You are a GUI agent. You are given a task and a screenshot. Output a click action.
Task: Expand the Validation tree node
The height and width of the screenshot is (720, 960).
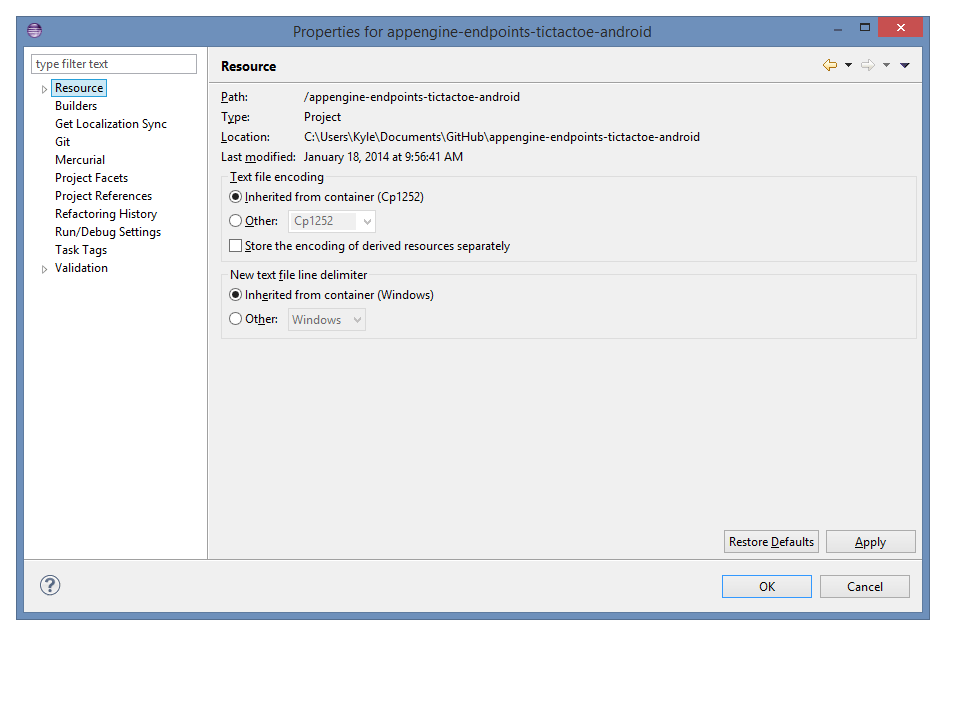[x=44, y=269]
